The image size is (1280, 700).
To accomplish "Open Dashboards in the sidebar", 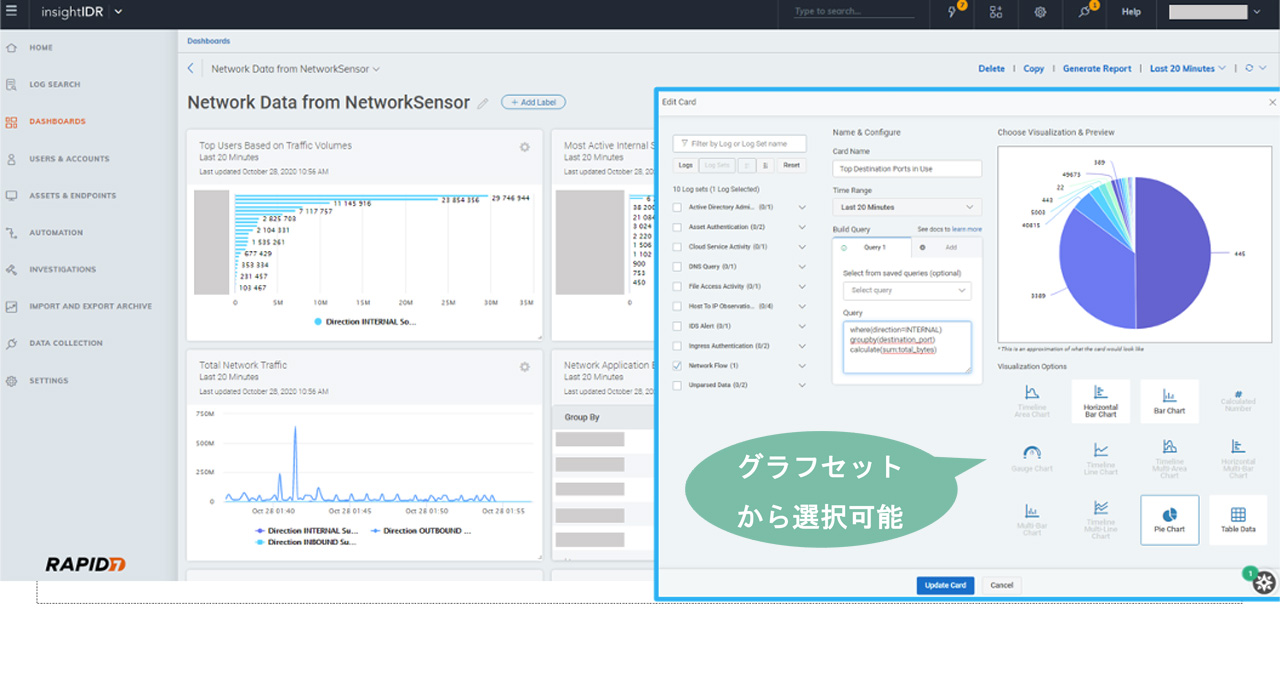I will [x=57, y=122].
